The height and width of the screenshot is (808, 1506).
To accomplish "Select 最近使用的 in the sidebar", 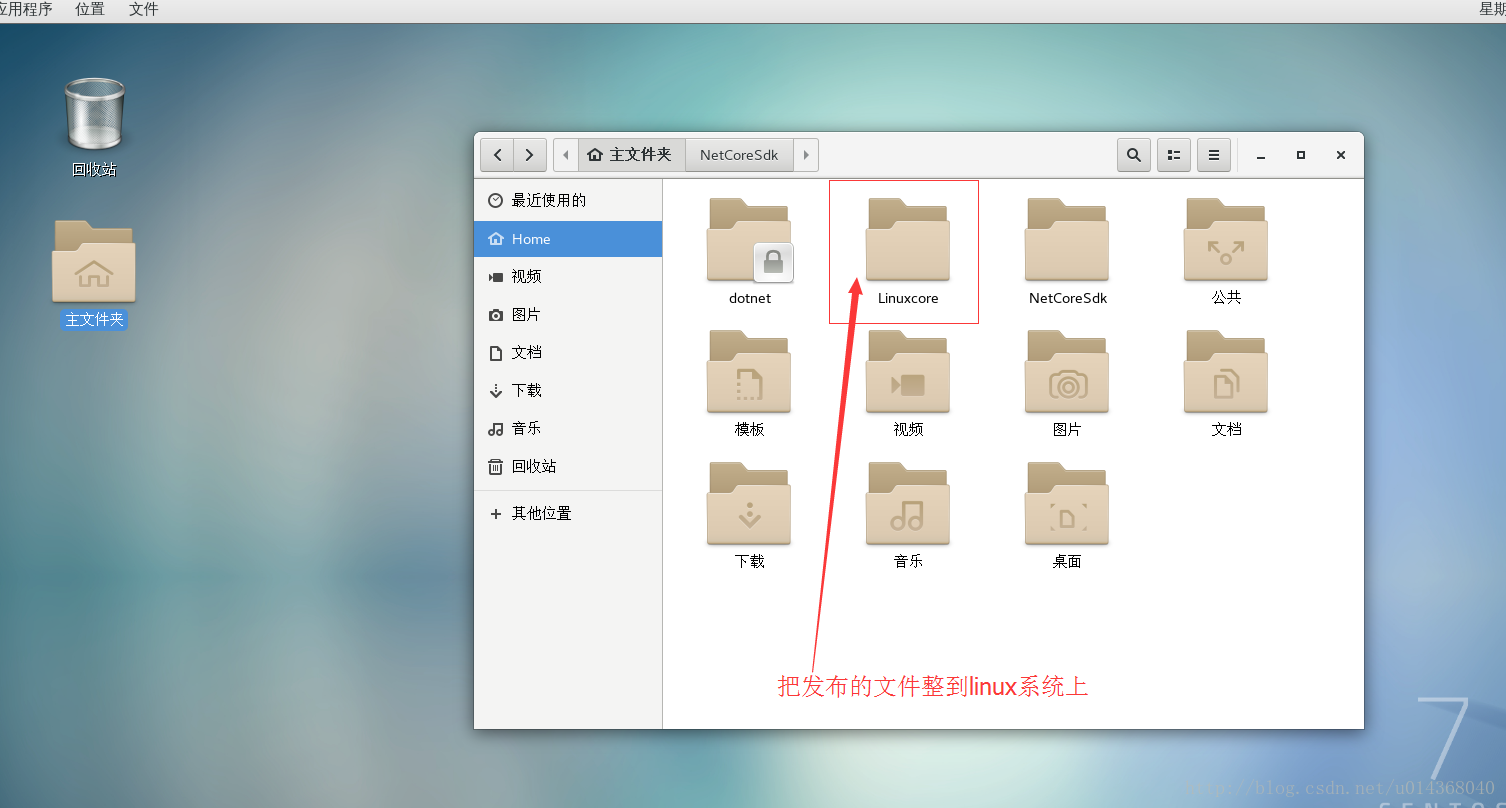I will pyautogui.click(x=548, y=200).
